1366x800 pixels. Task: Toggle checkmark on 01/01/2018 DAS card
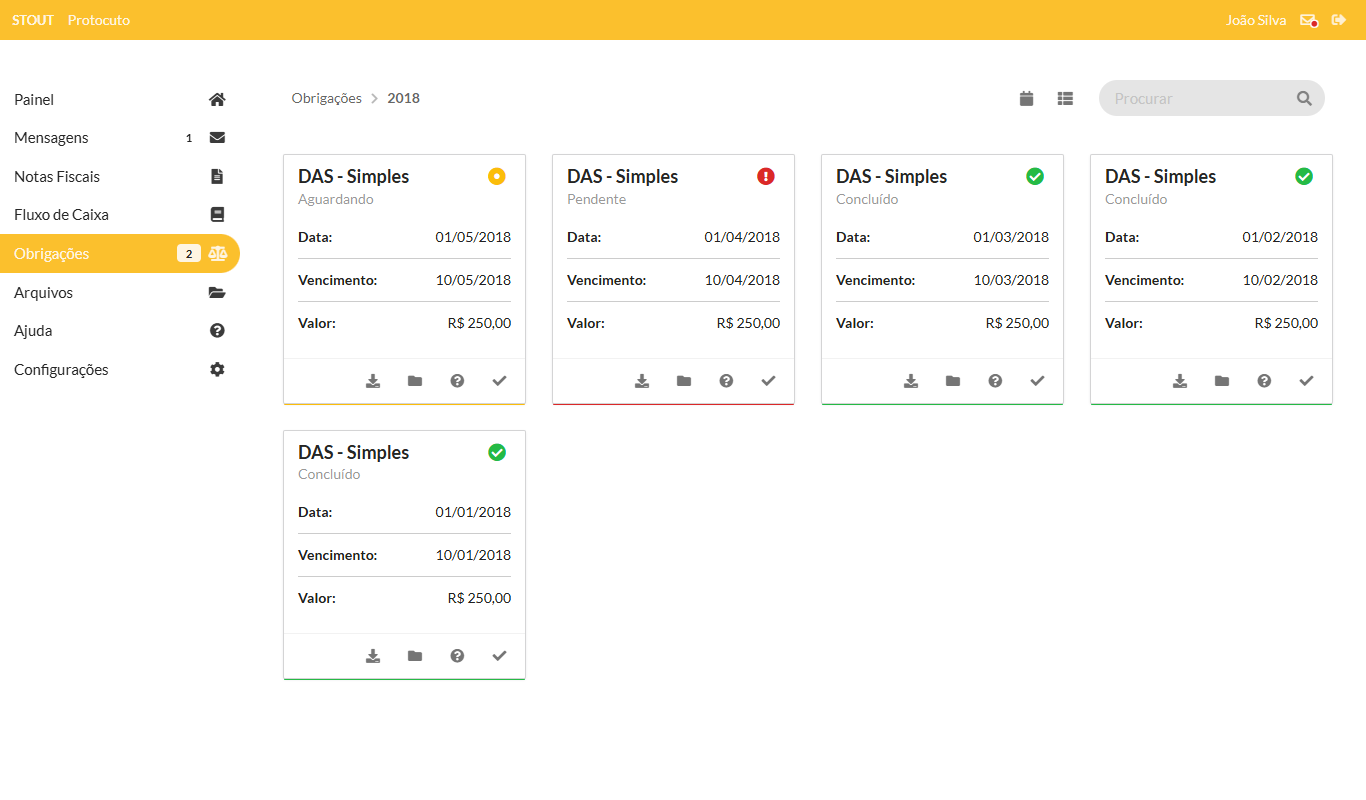coord(500,656)
